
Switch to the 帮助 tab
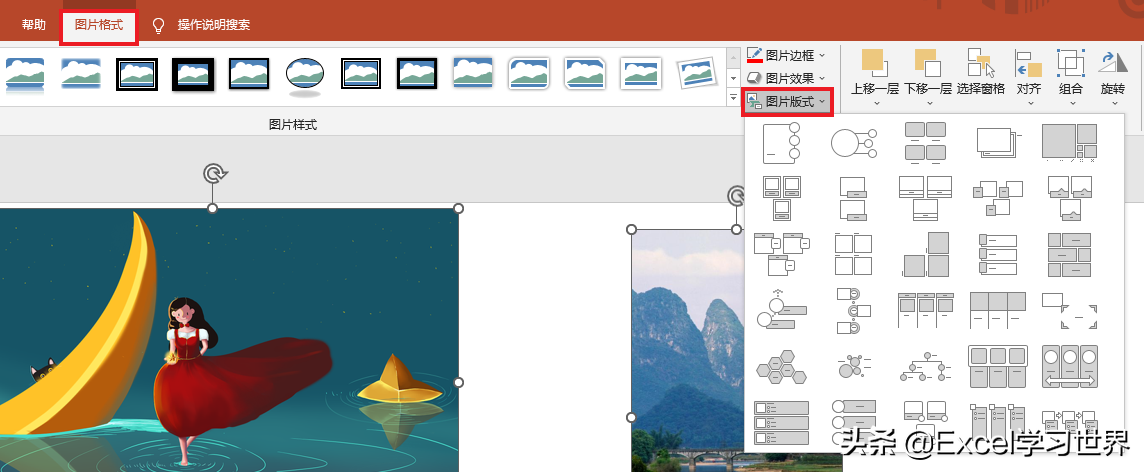click(x=34, y=25)
